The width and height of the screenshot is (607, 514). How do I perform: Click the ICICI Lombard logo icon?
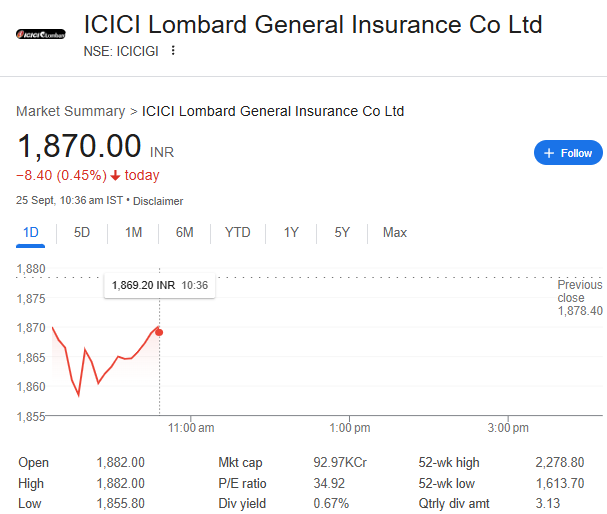41,34
